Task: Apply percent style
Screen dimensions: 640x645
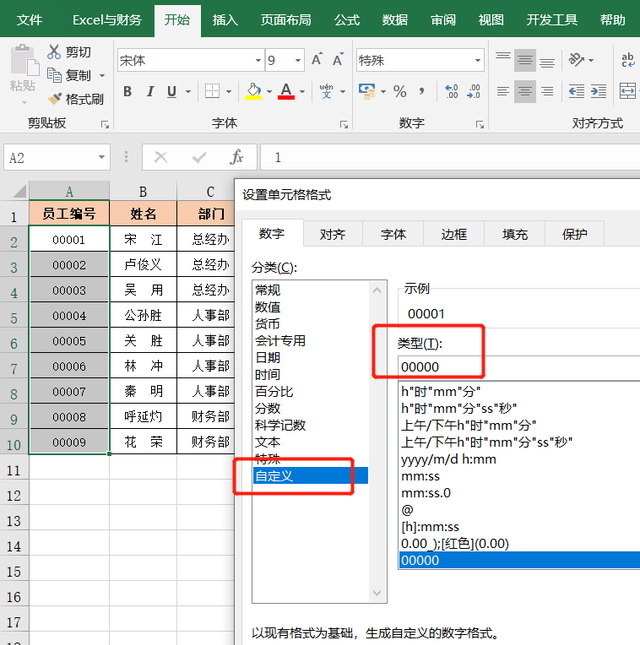Action: pyautogui.click(x=400, y=91)
